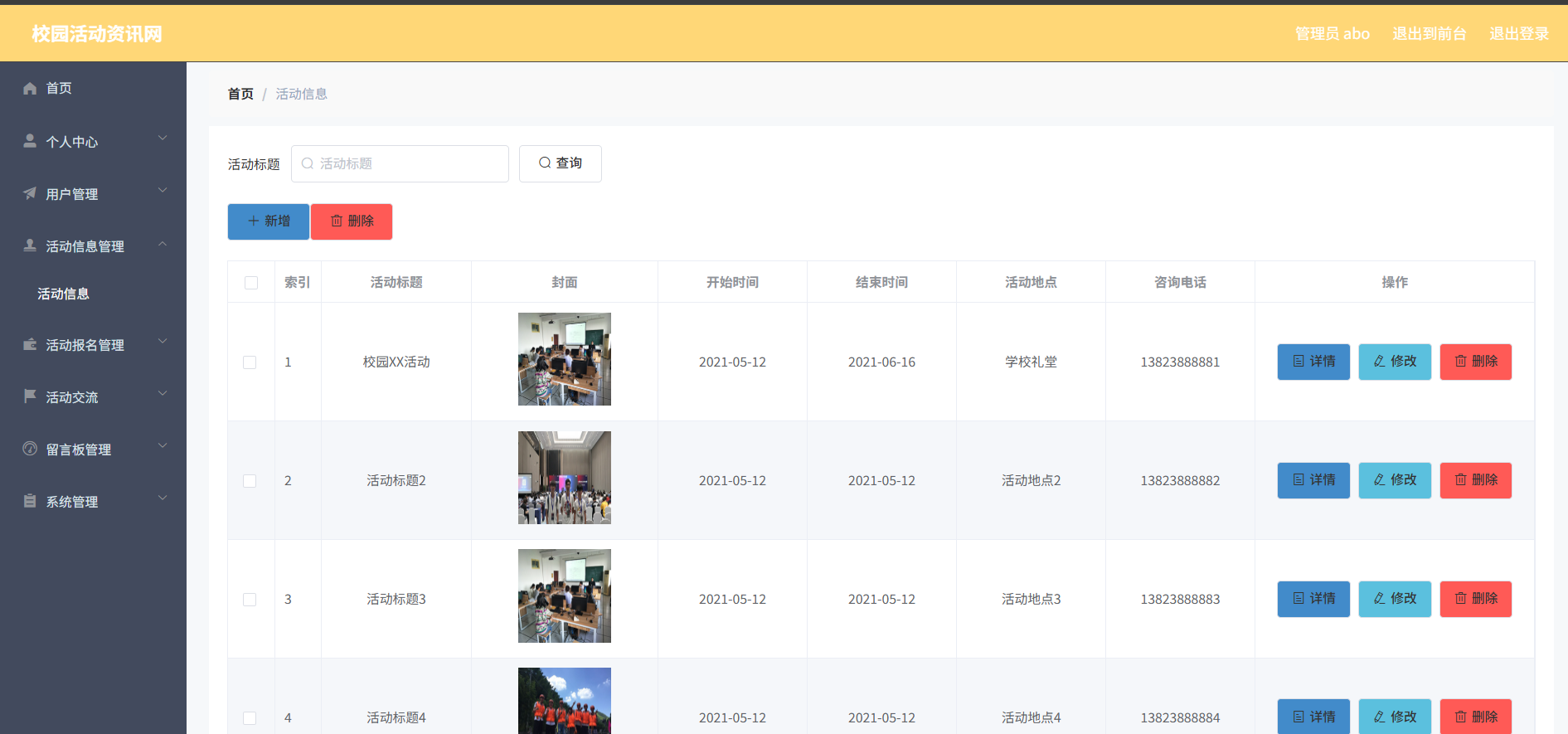Click the magnifier icon on the 查询 button

pyautogui.click(x=545, y=163)
